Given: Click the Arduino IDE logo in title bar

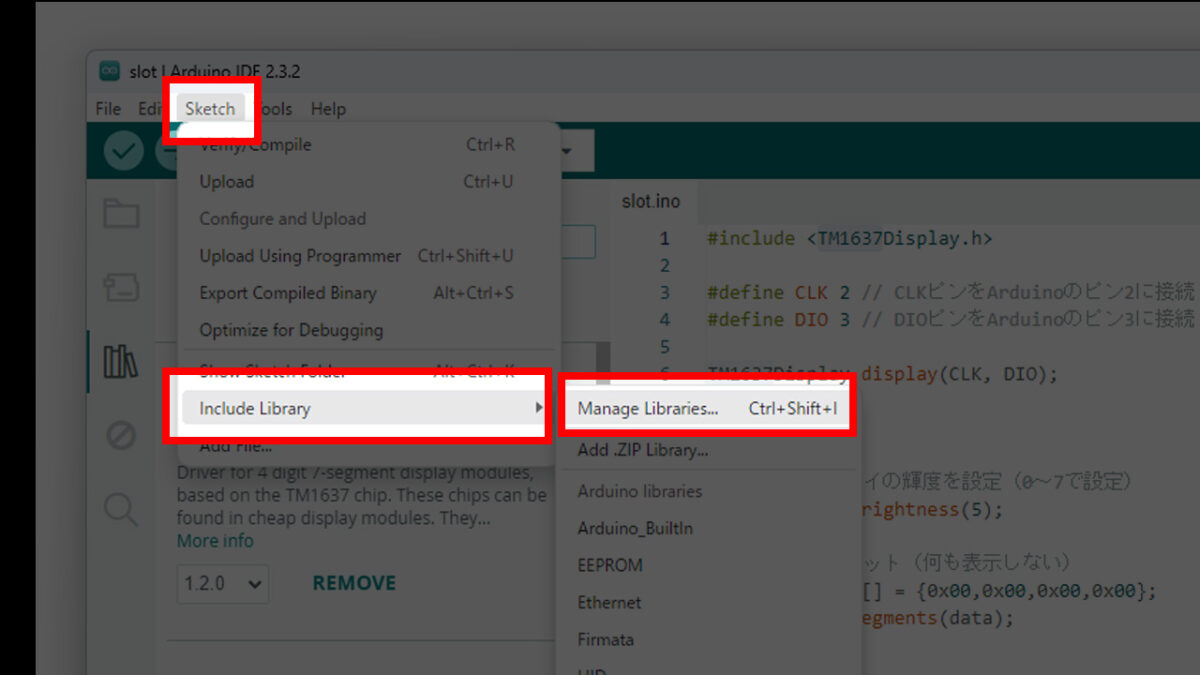Looking at the screenshot, I should [108, 72].
